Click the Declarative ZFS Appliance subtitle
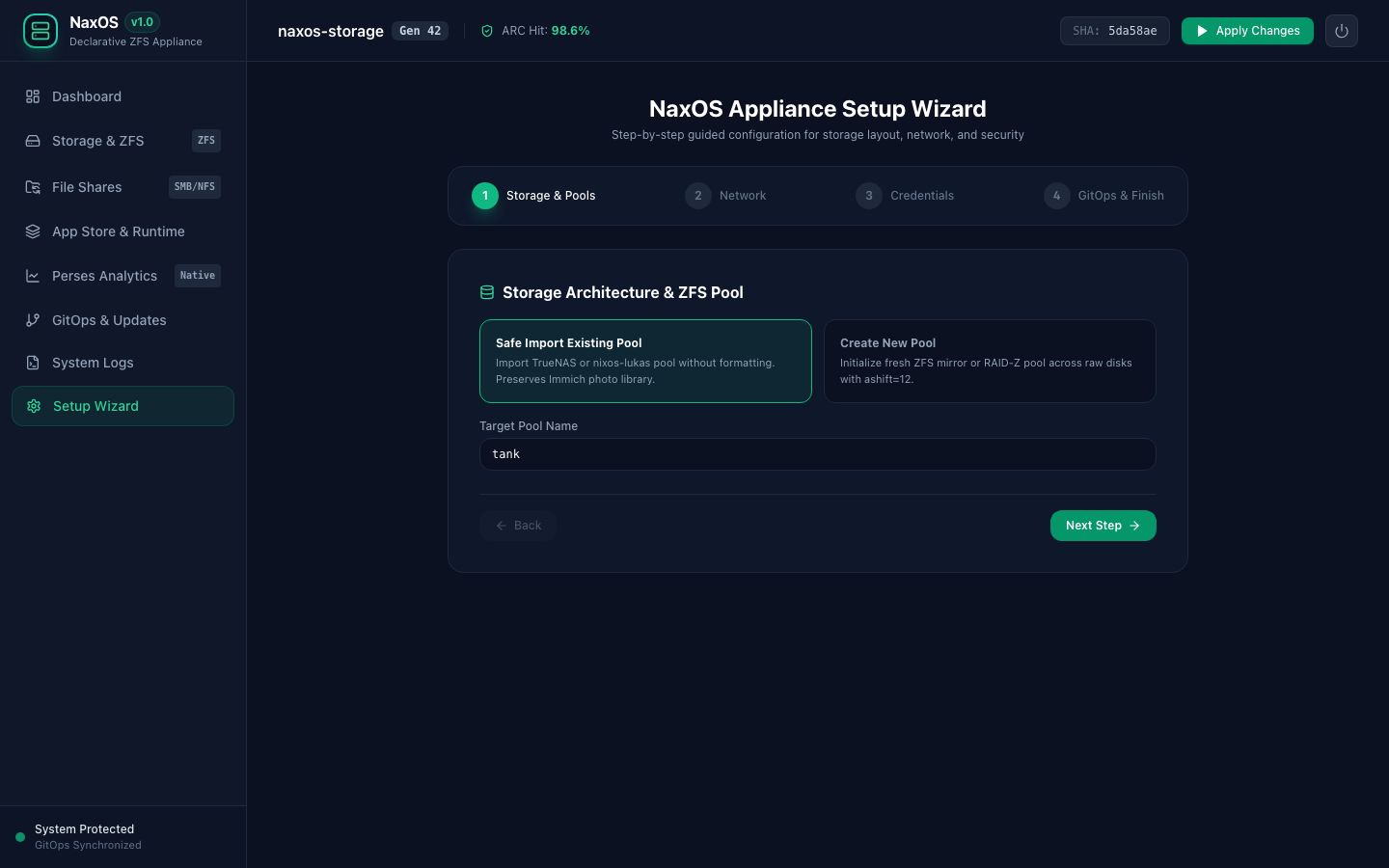Image resolution: width=1389 pixels, height=868 pixels. click(x=136, y=41)
